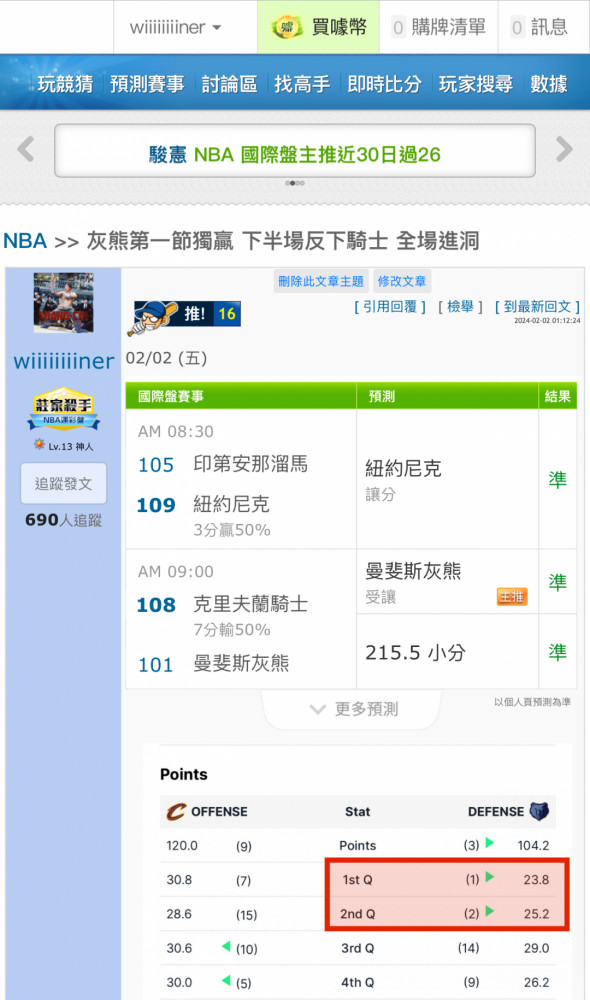Show next banner with right arrow

click(x=564, y=149)
